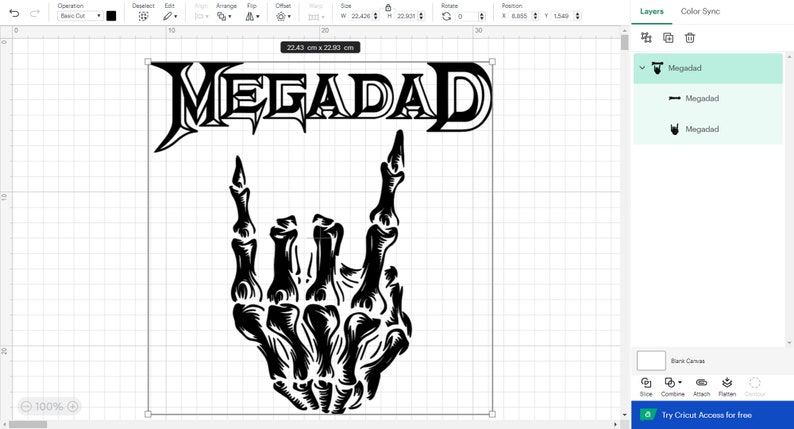Click the Blank Canvas swatch
794x429 pixels.
[651, 361]
